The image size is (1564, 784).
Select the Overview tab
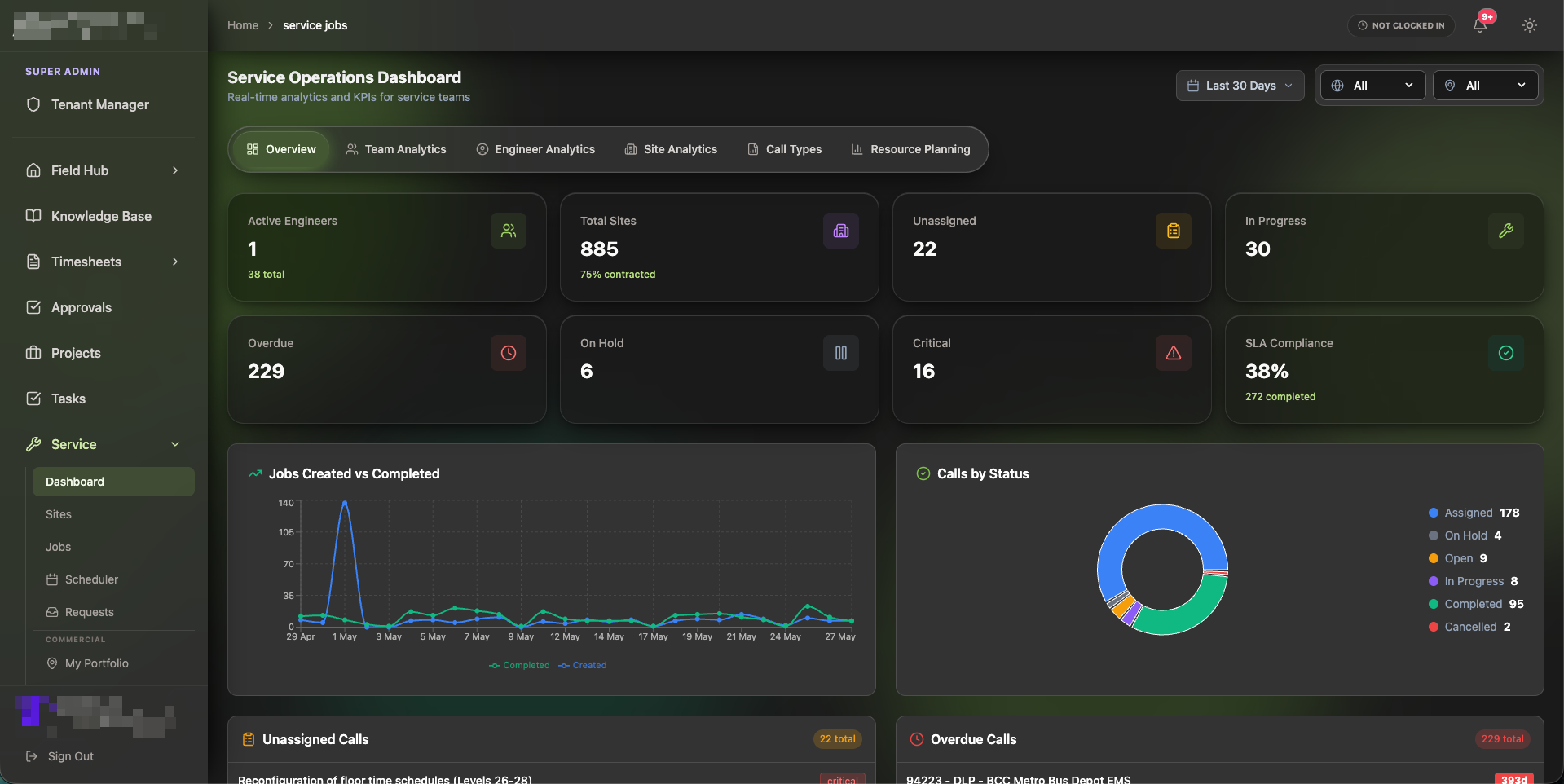click(281, 149)
